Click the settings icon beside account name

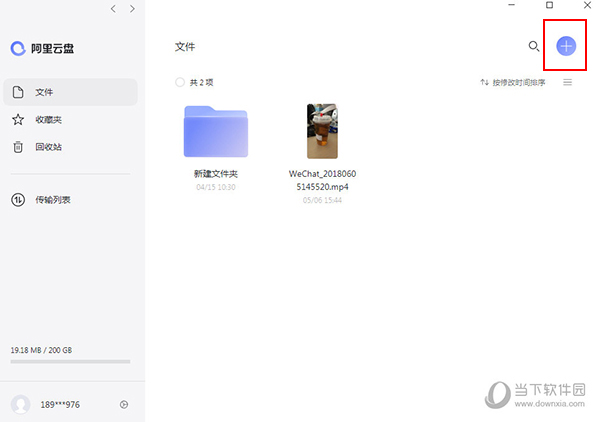click(124, 404)
